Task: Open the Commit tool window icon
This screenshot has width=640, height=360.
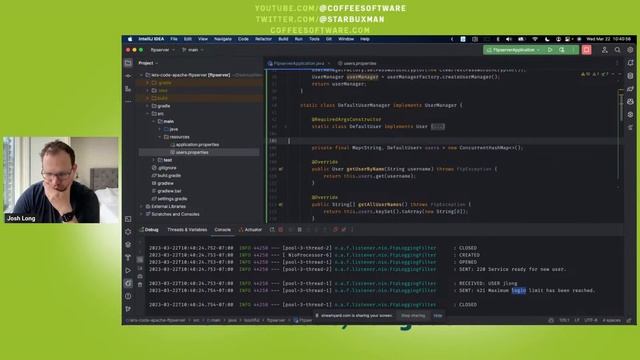Action: click(128, 76)
